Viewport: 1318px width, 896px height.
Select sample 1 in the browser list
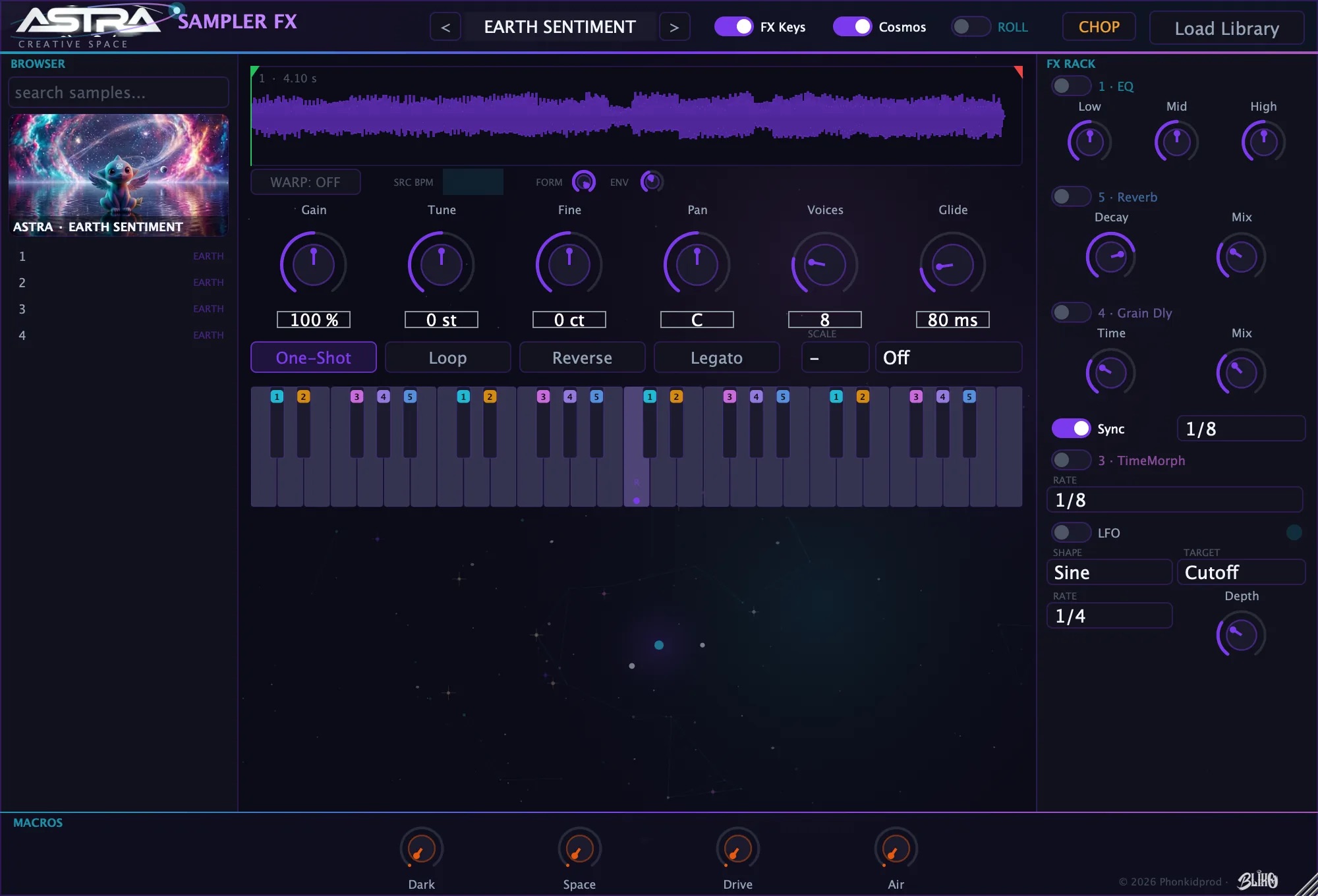click(x=119, y=256)
